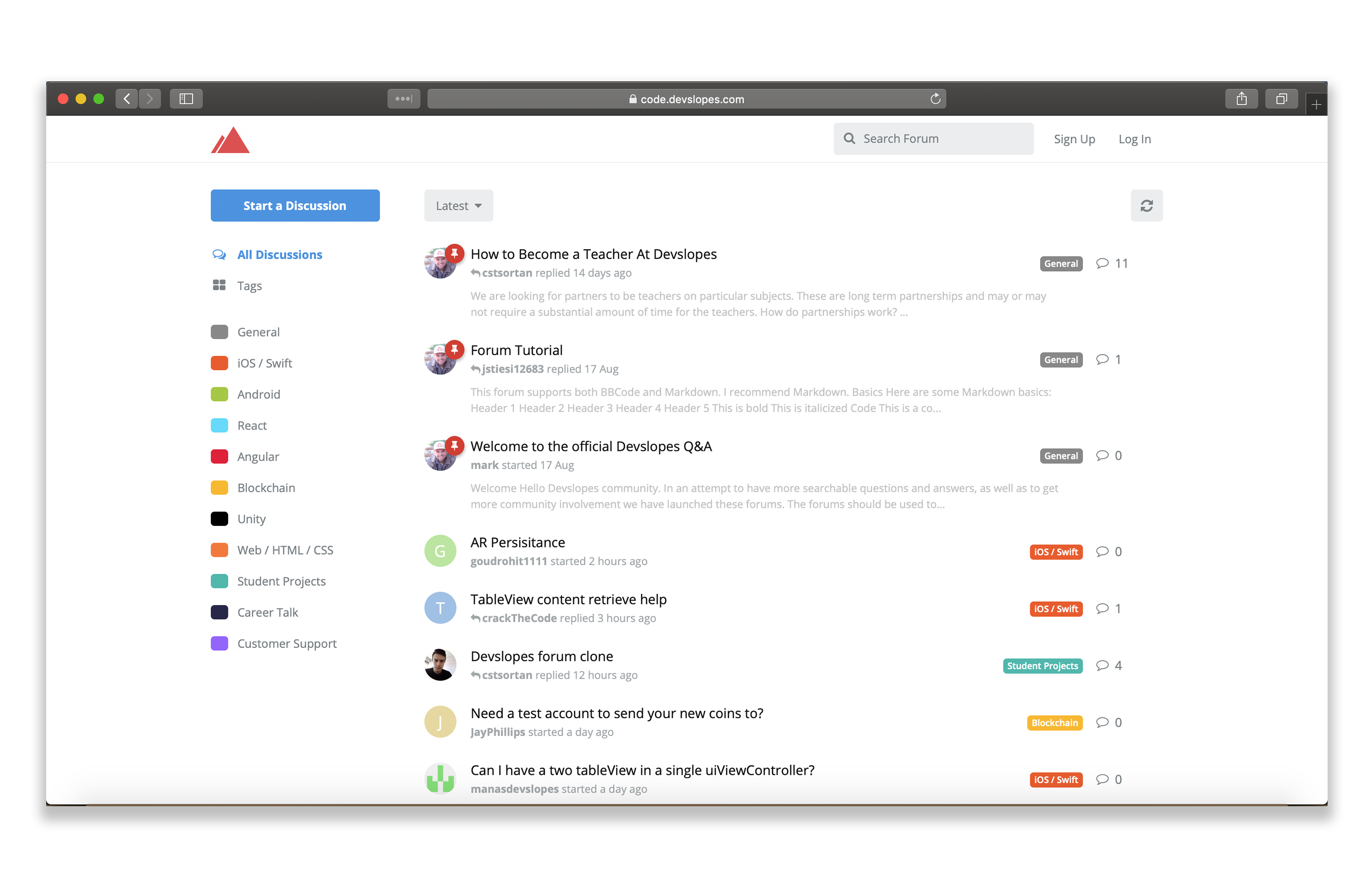This screenshot has height=878, width=1372.
Task: Open the Latest sort dropdown
Action: 458,205
